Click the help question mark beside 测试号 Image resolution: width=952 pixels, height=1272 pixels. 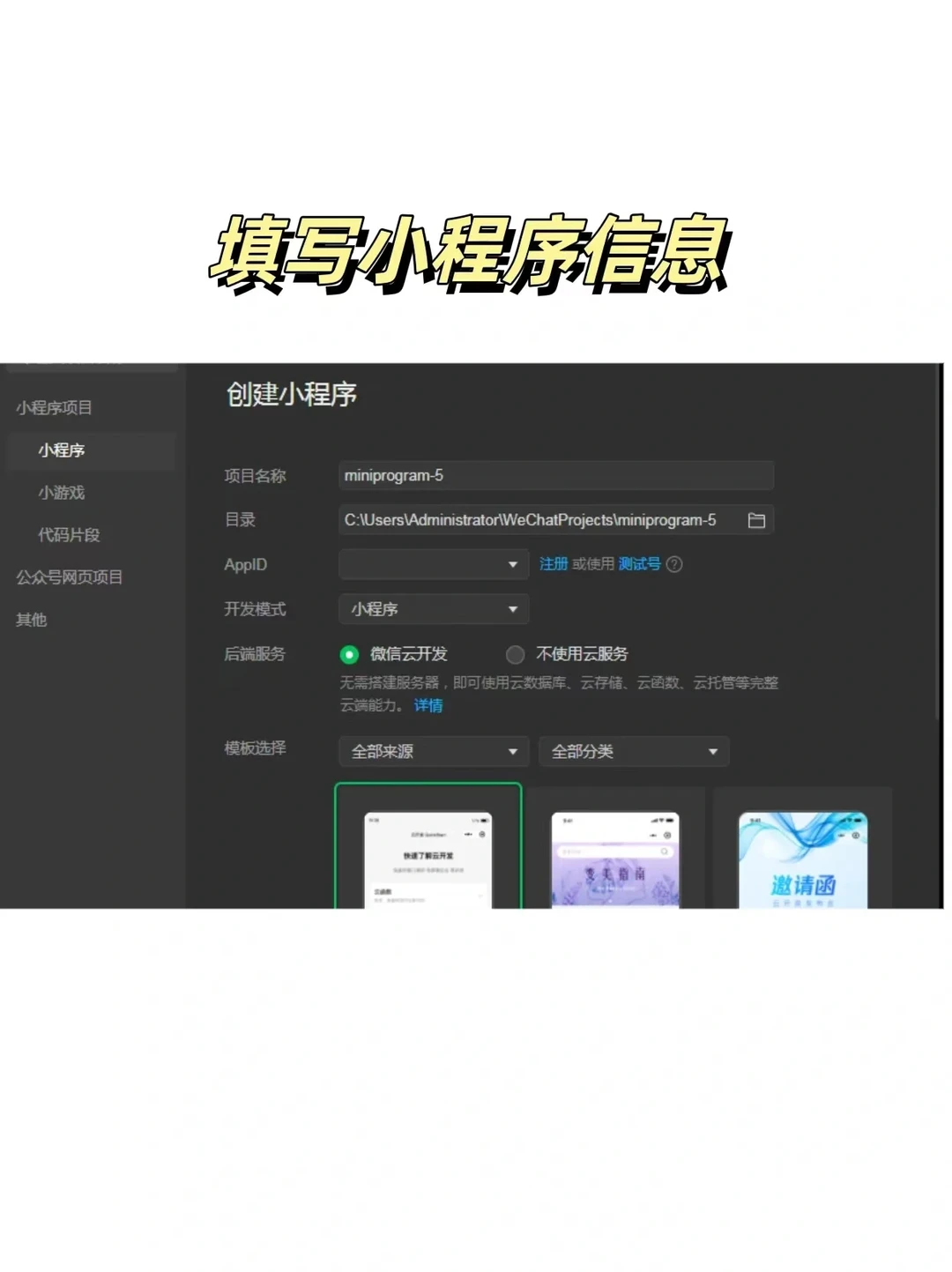point(673,564)
